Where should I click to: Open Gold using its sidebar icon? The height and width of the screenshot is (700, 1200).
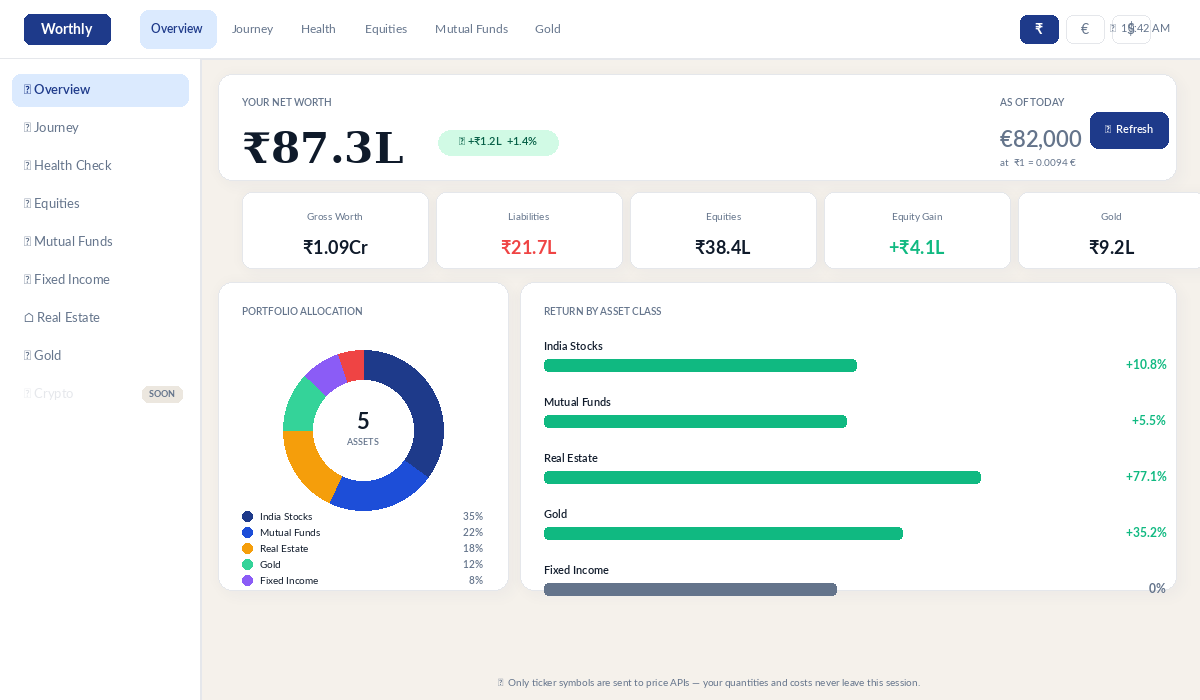point(27,355)
